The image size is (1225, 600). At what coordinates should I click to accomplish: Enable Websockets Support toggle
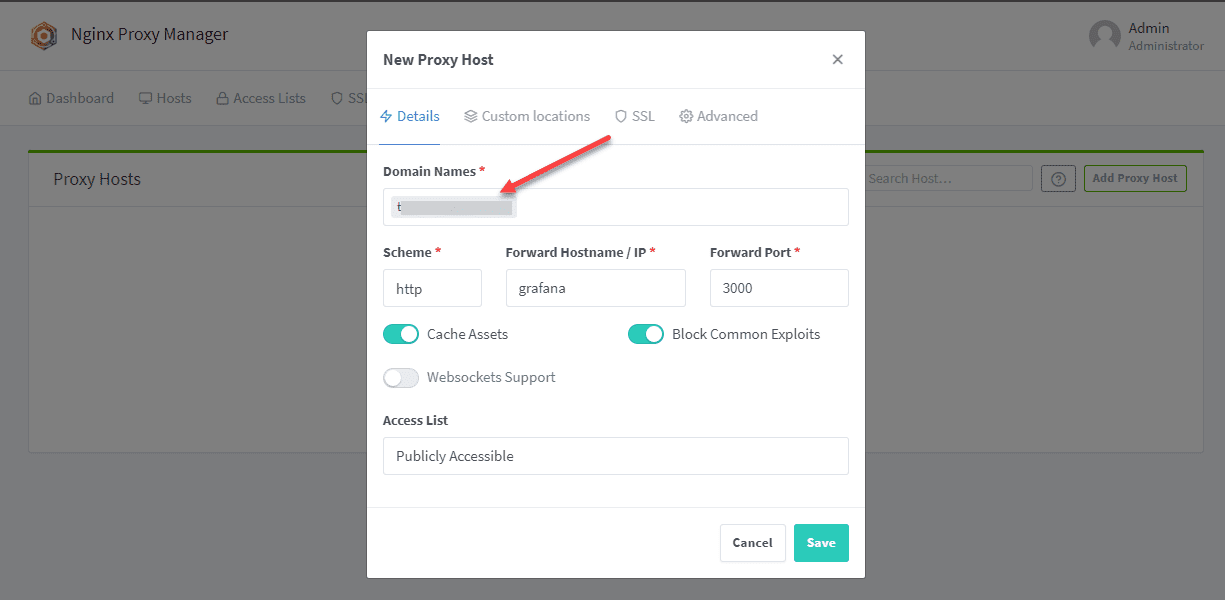(401, 378)
